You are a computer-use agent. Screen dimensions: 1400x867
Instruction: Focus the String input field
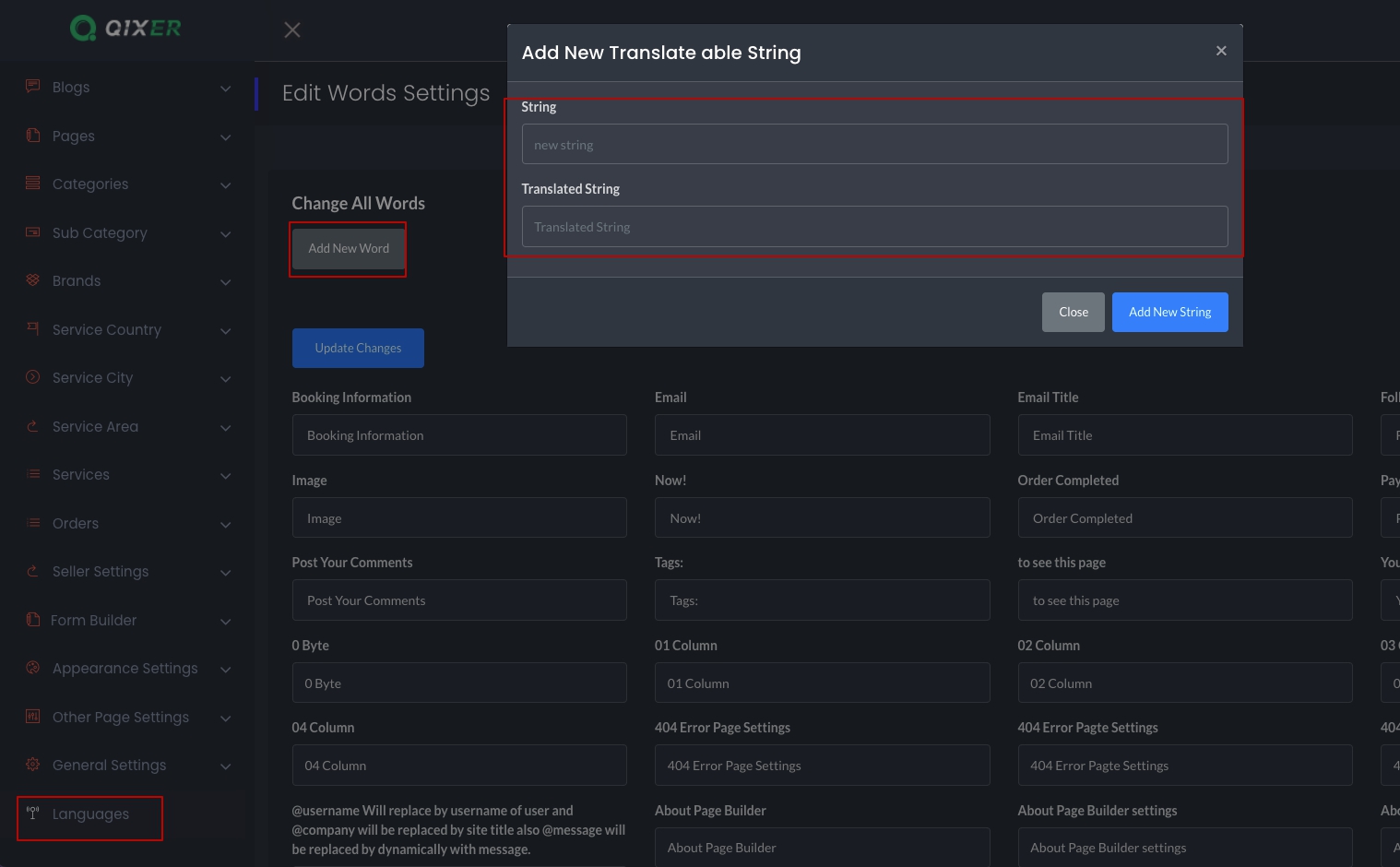pos(874,145)
